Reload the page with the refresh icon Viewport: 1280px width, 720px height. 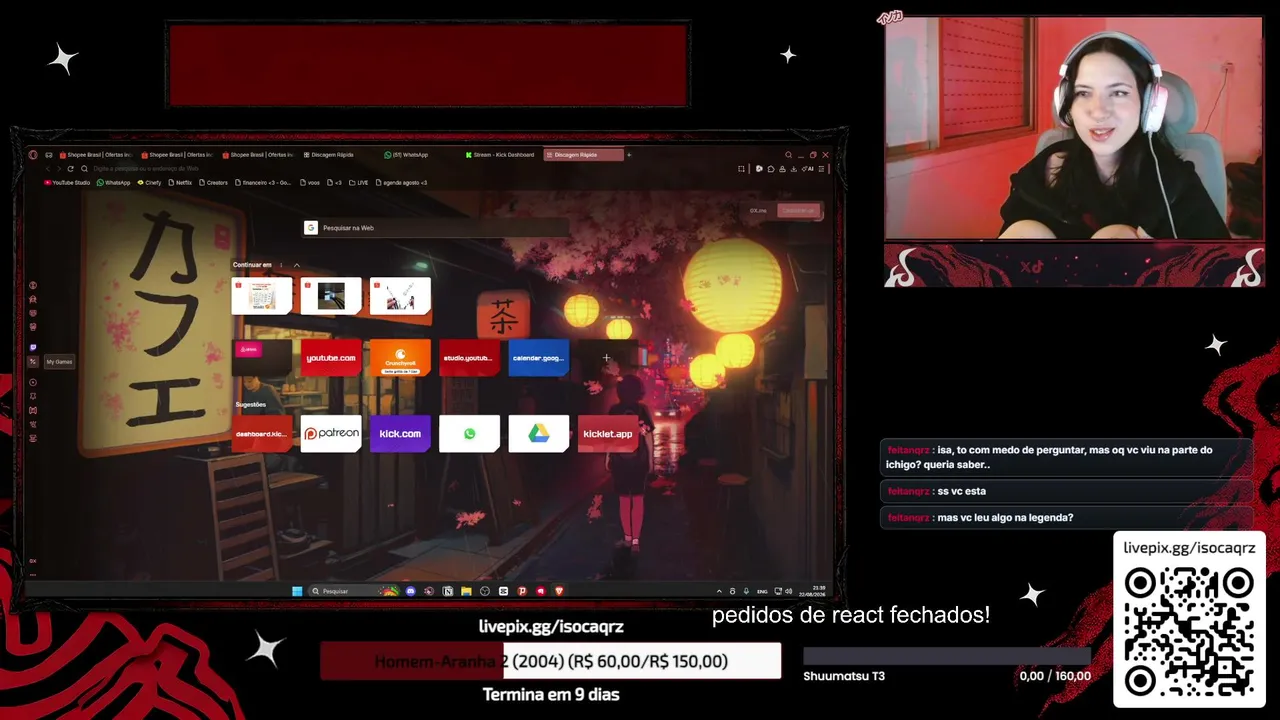70,169
